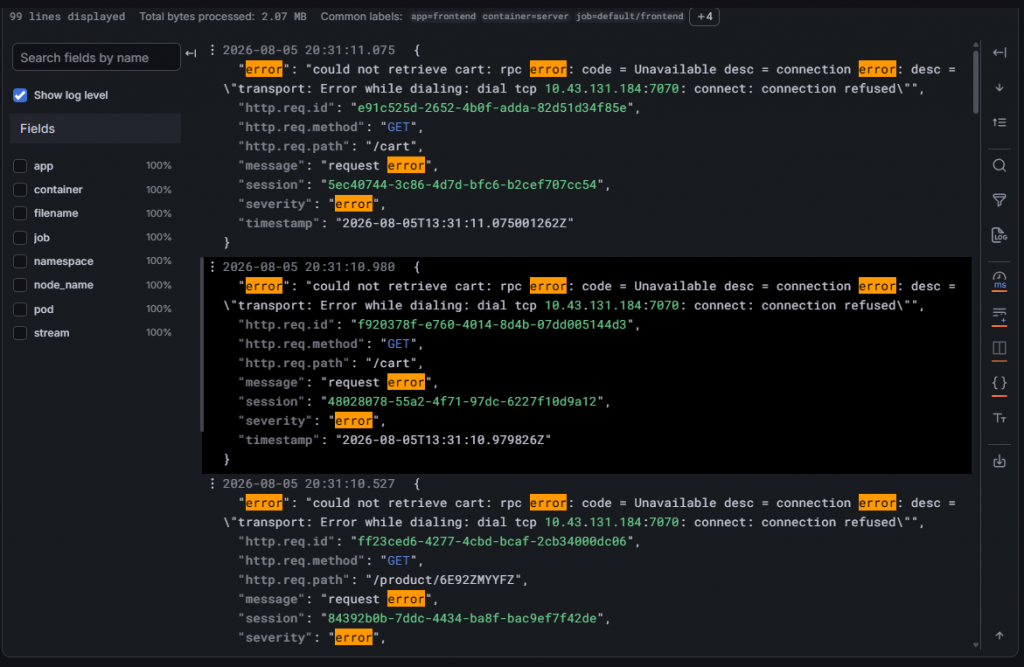The height and width of the screenshot is (667, 1024).
Task: Click the path /product/6E92ZMYYFZ
Action: pos(443,580)
